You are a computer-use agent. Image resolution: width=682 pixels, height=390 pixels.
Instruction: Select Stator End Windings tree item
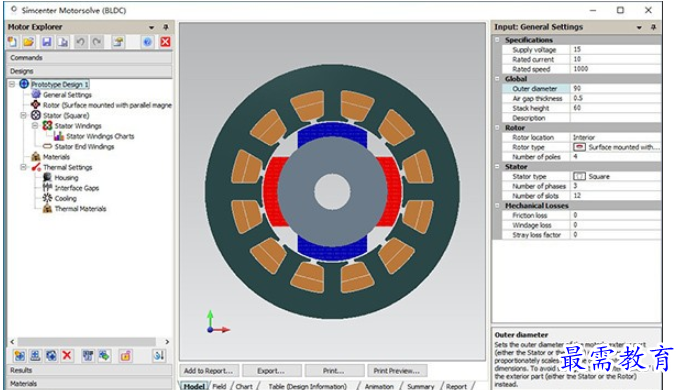point(84,147)
